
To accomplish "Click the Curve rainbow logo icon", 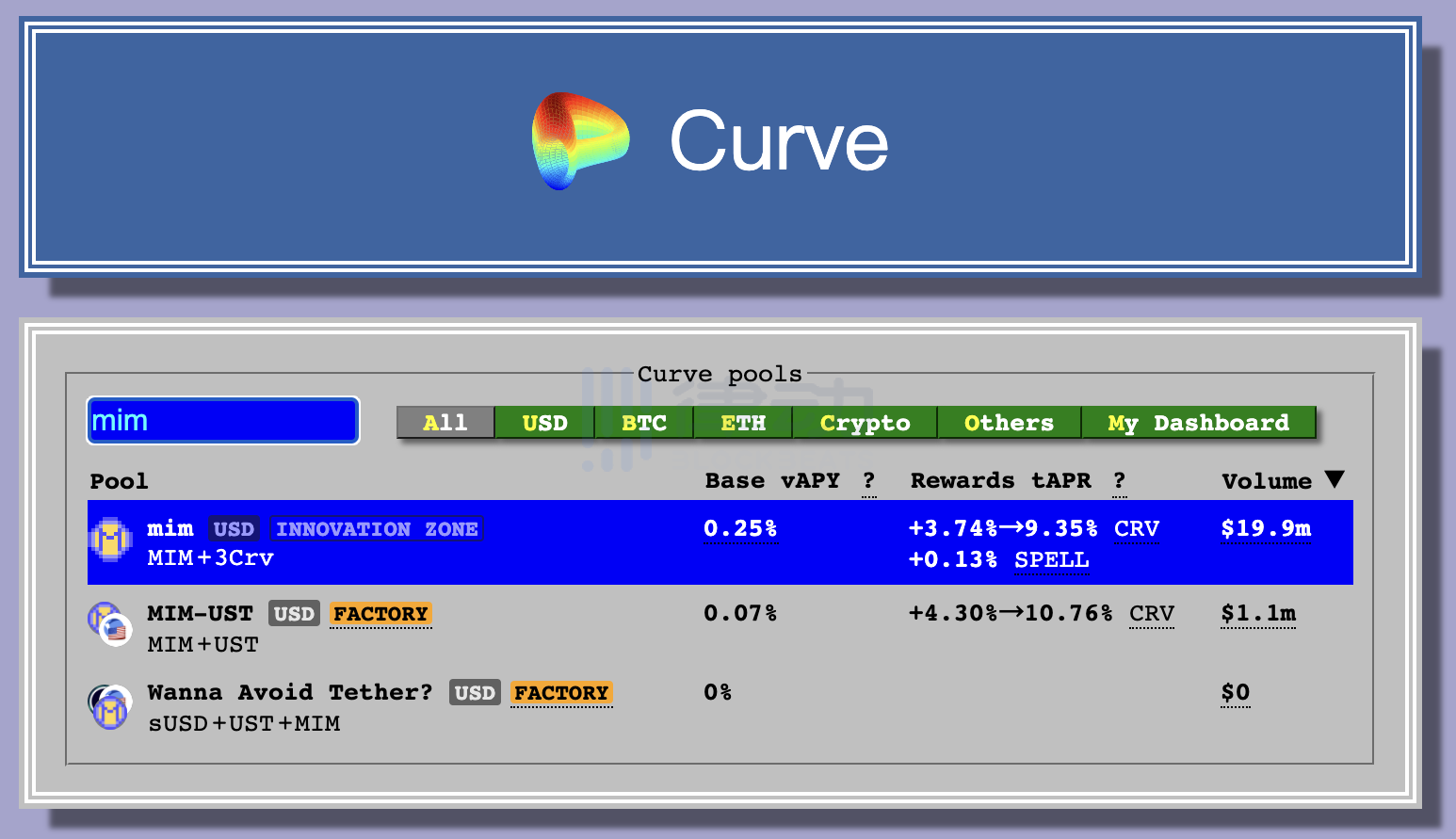I will coord(580,141).
